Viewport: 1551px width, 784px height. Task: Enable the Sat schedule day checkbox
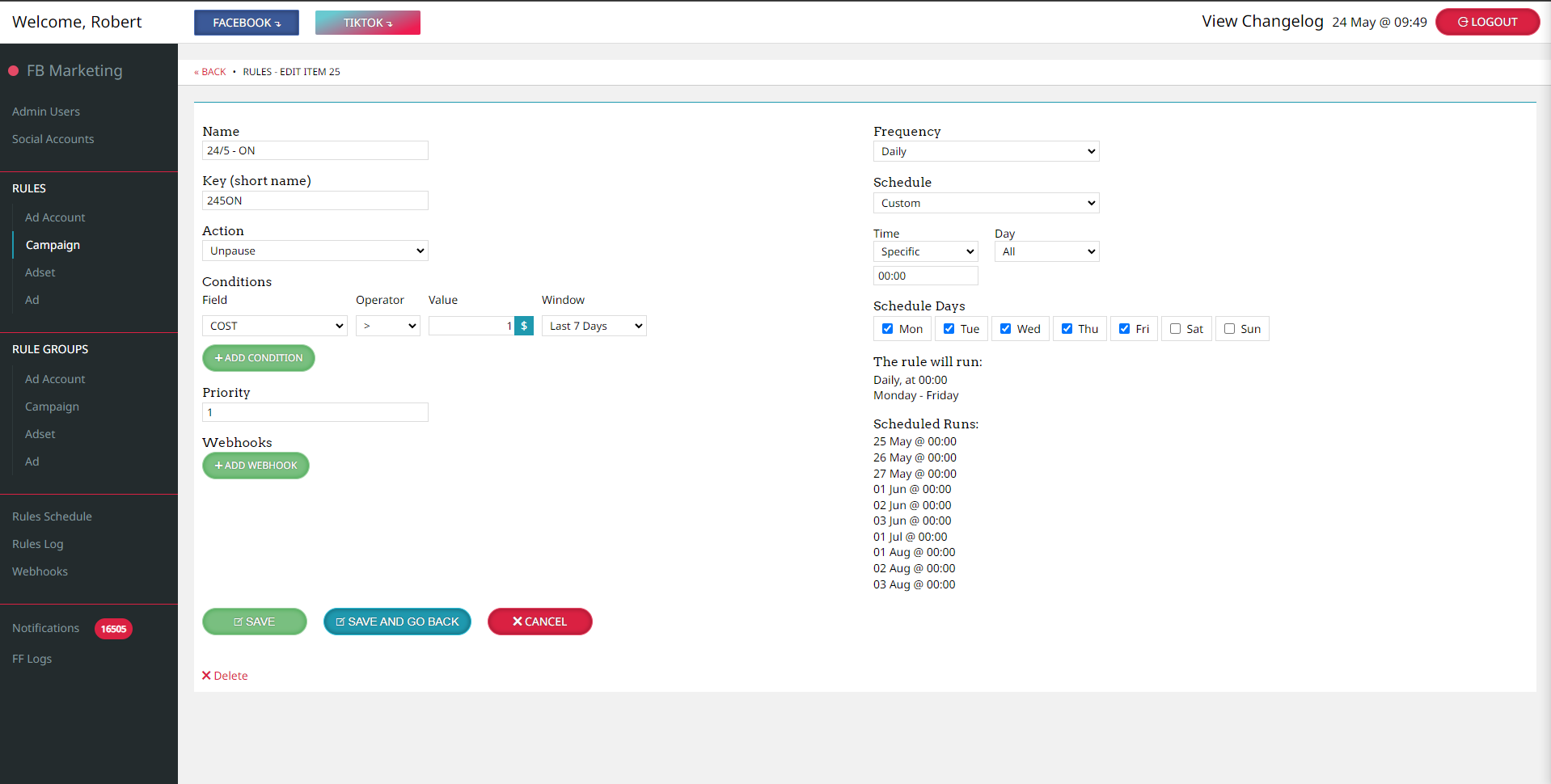tap(1176, 329)
